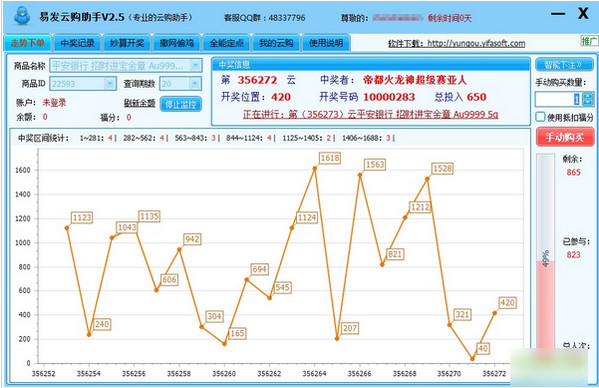Click the red 手动购买 button
This screenshot has height=388, width=599.
click(565, 137)
